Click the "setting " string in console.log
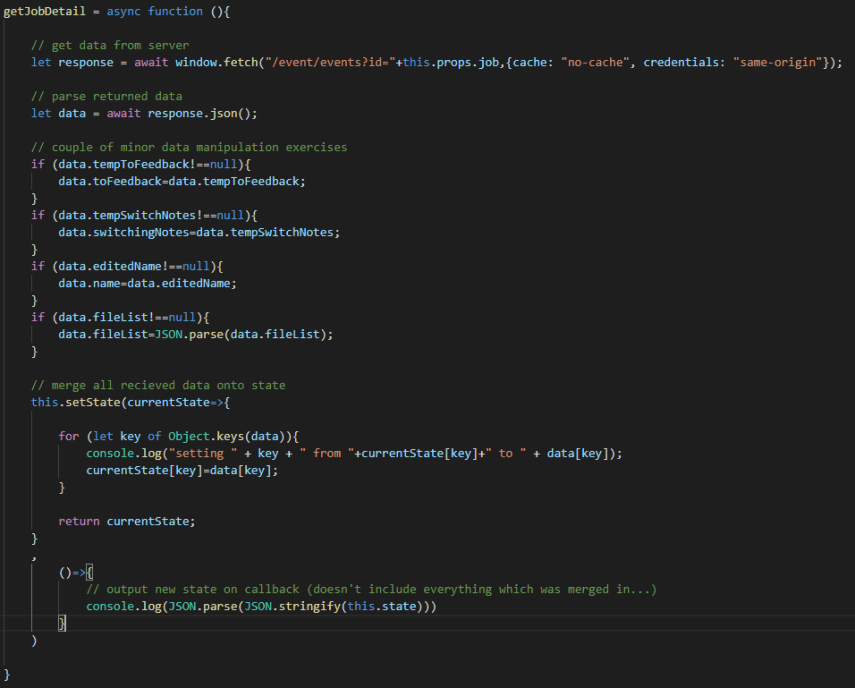 203,453
